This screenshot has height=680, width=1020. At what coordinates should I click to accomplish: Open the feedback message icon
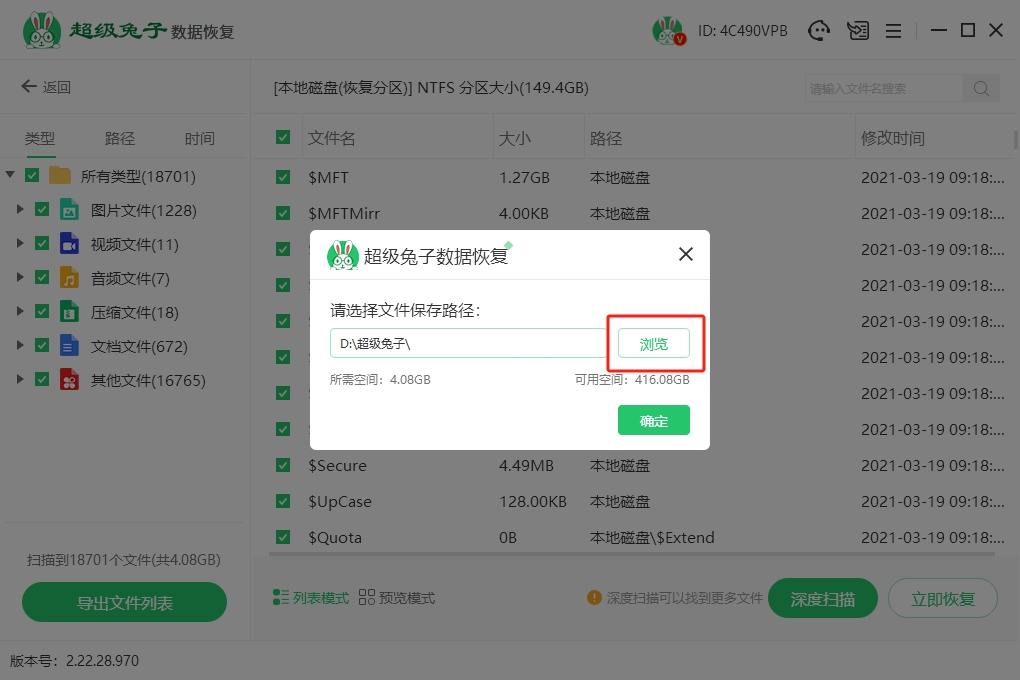857,31
